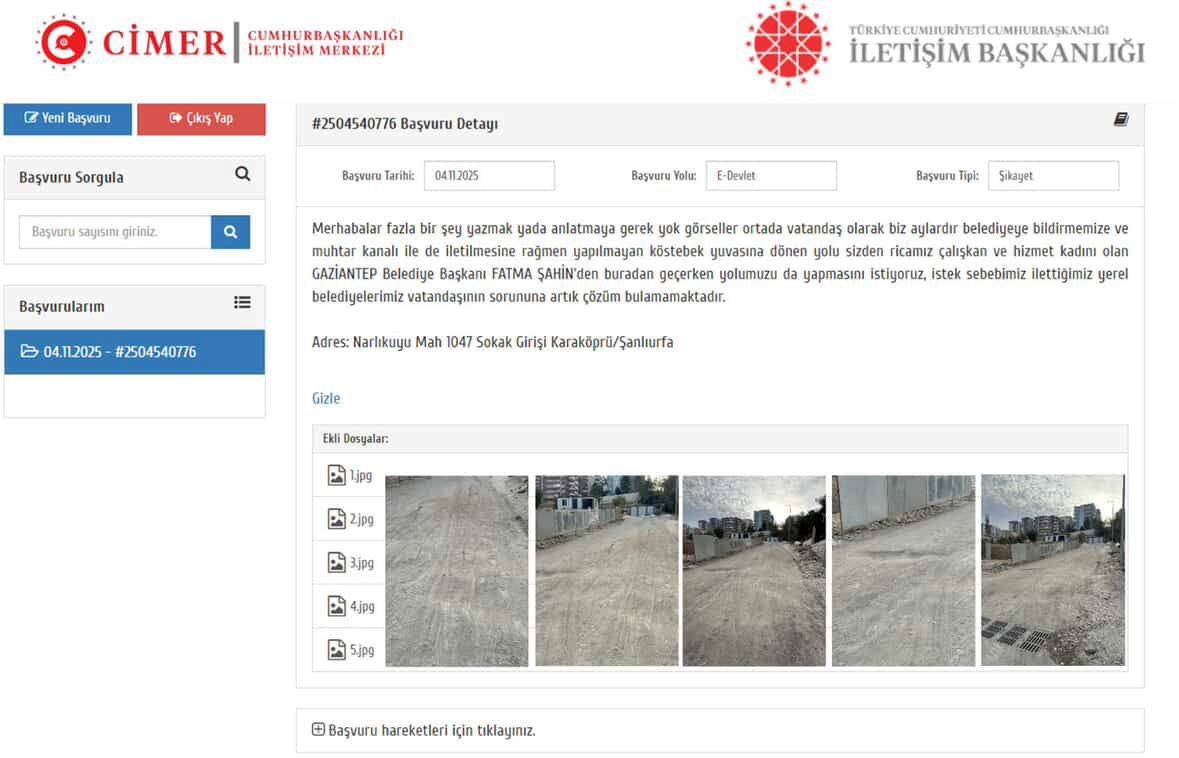Click the Başvuru Sorgula heading text

click(x=71, y=177)
